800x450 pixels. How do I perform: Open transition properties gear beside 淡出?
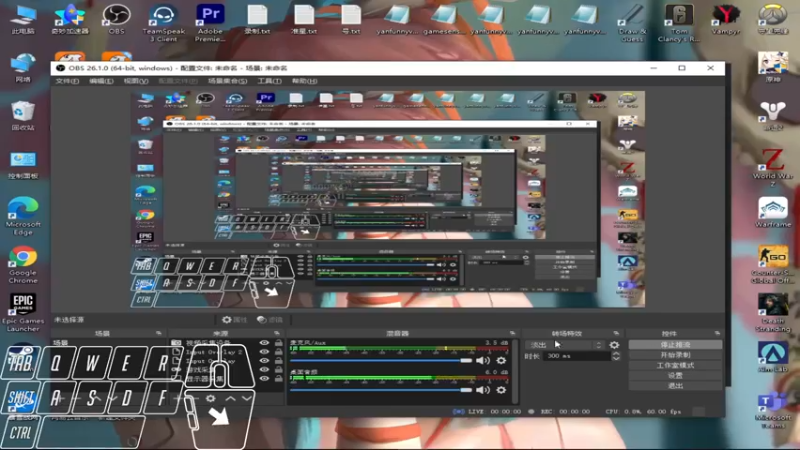(x=614, y=345)
